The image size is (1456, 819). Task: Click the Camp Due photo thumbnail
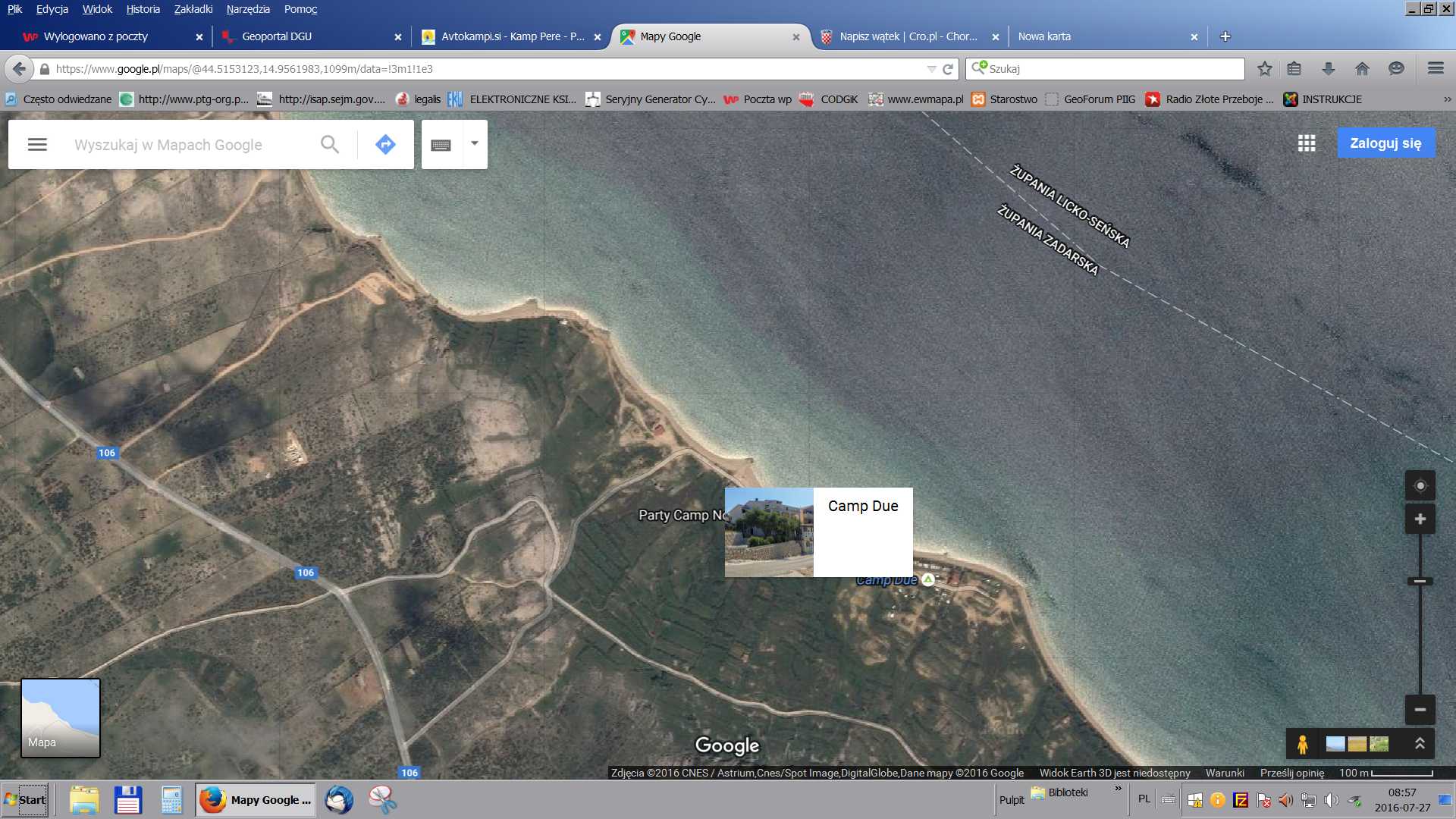(x=769, y=532)
